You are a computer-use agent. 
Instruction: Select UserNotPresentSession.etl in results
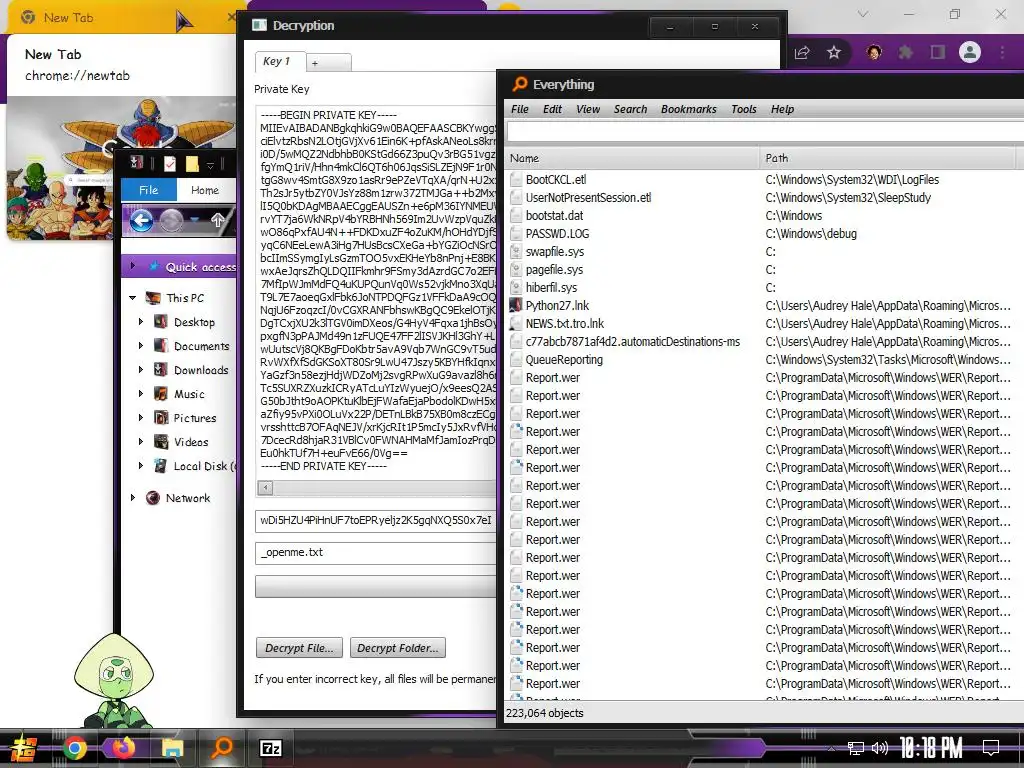pyautogui.click(x=588, y=198)
